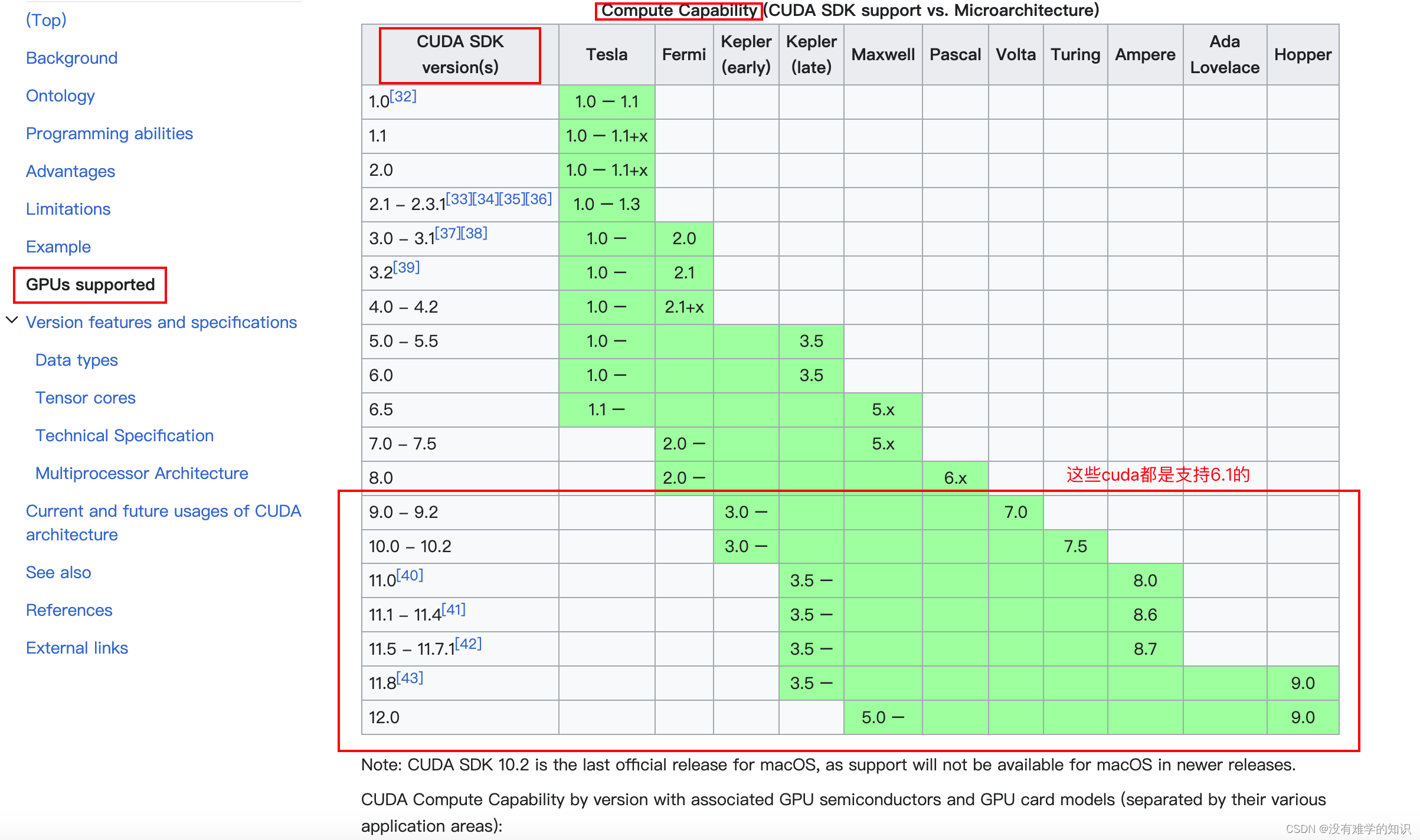Image resolution: width=1420 pixels, height=840 pixels.
Task: Select the Kepler (early) column header
Action: click(x=746, y=55)
